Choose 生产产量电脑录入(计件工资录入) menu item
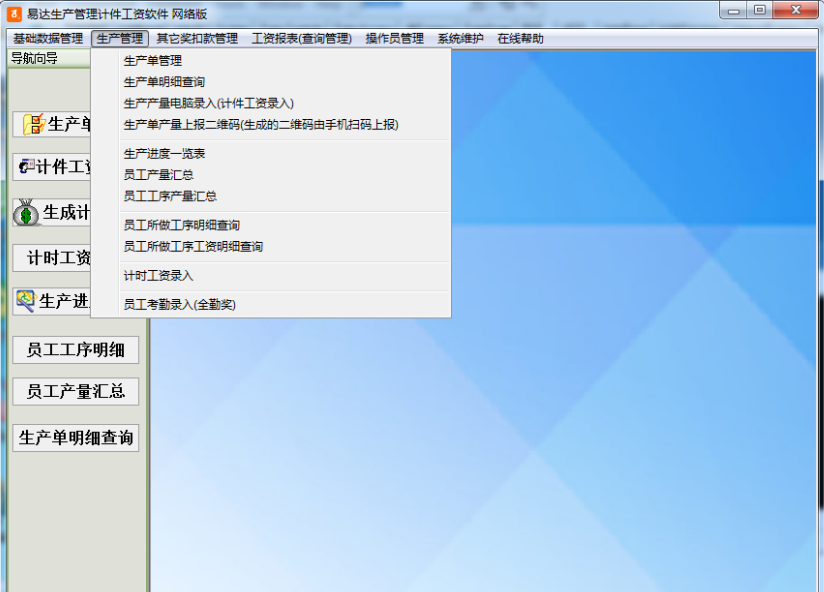824x592 pixels. point(206,102)
